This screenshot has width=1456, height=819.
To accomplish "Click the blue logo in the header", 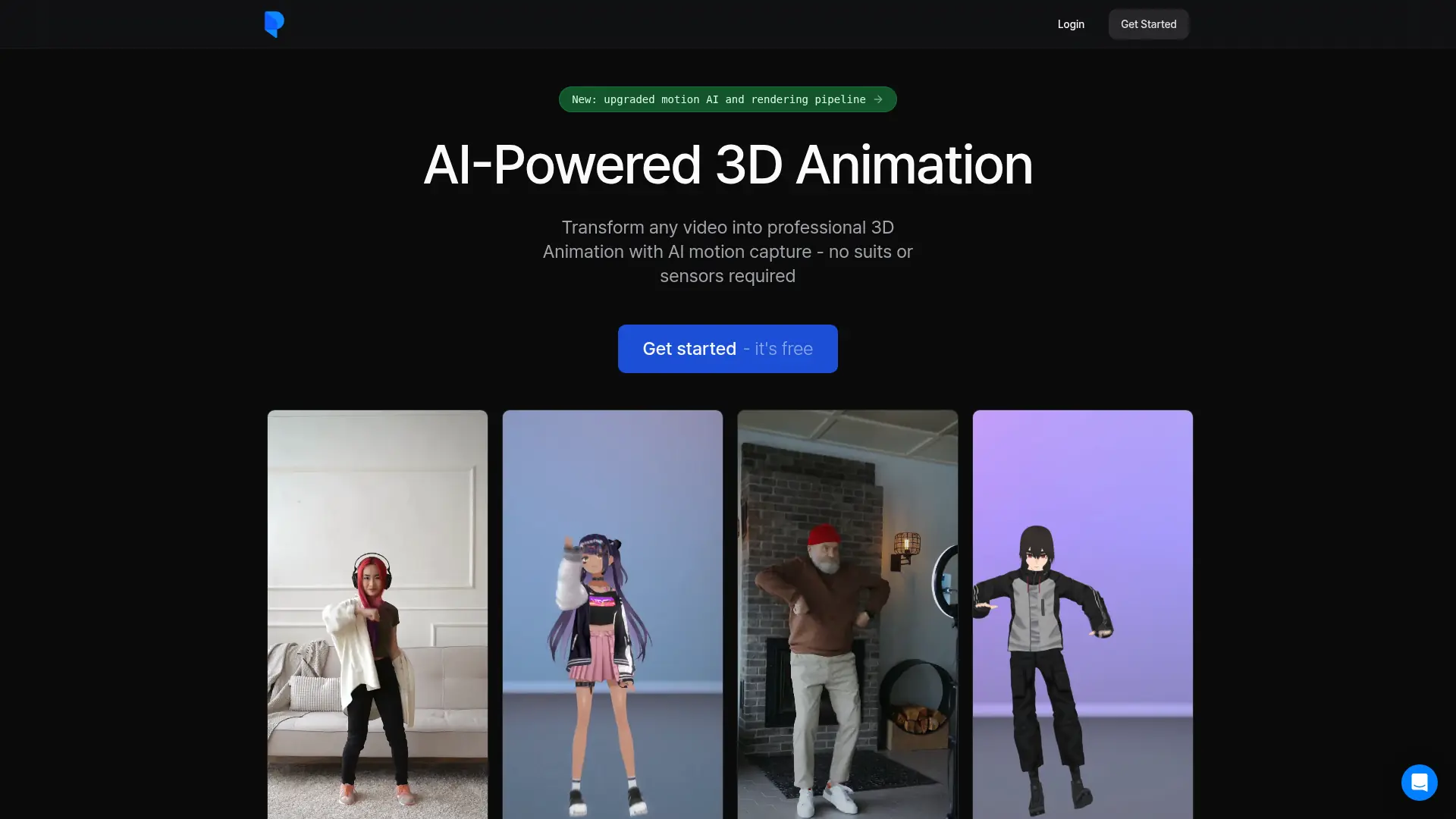I will pos(274,24).
